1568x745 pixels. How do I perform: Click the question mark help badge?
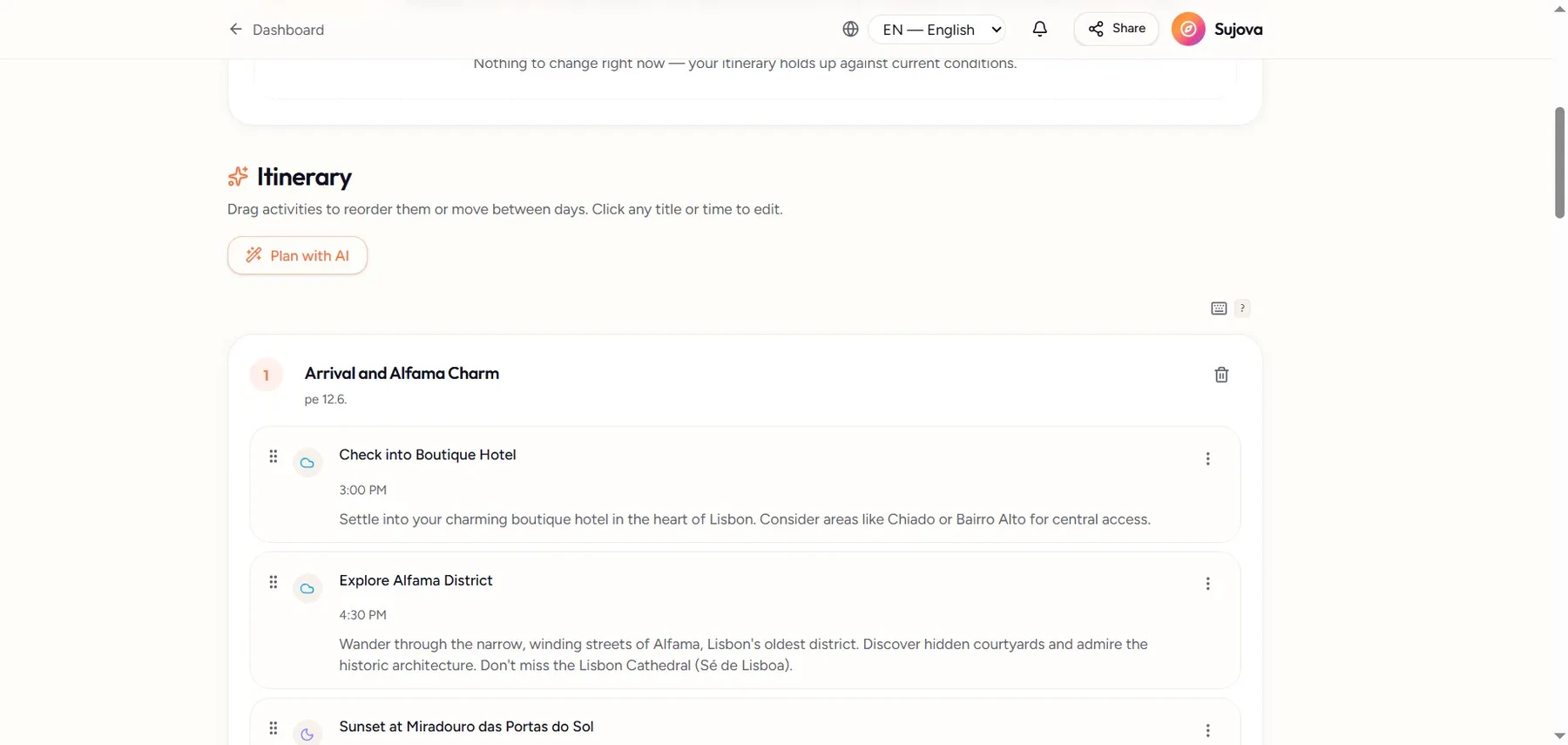tap(1242, 308)
